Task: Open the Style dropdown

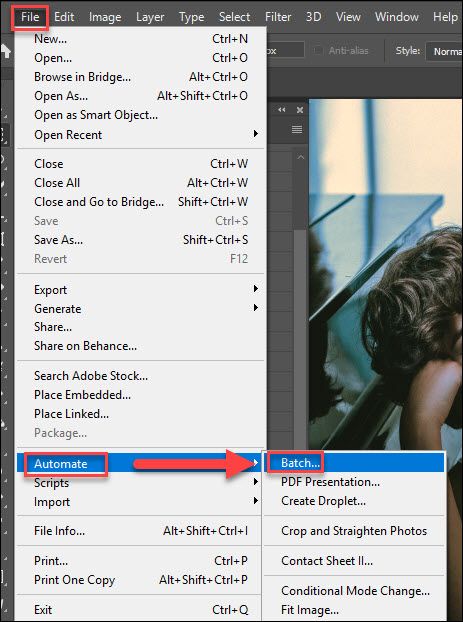Action: tap(444, 52)
